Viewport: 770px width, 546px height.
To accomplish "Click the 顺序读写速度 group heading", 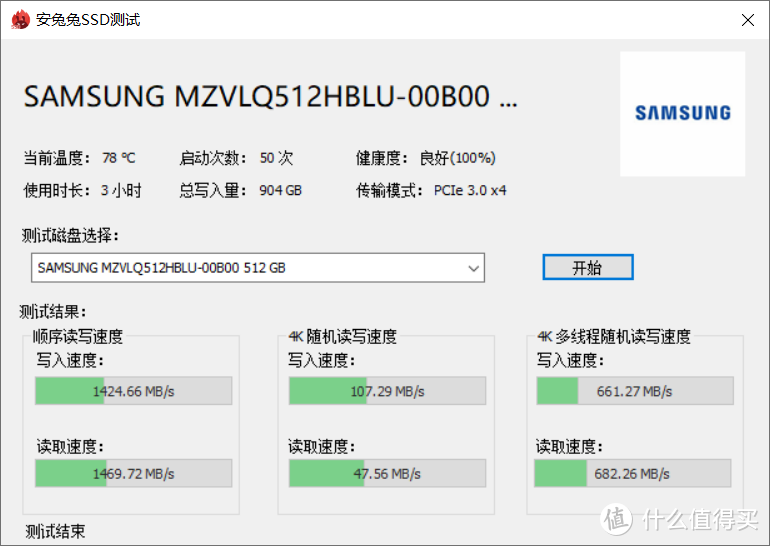I will (x=78, y=337).
